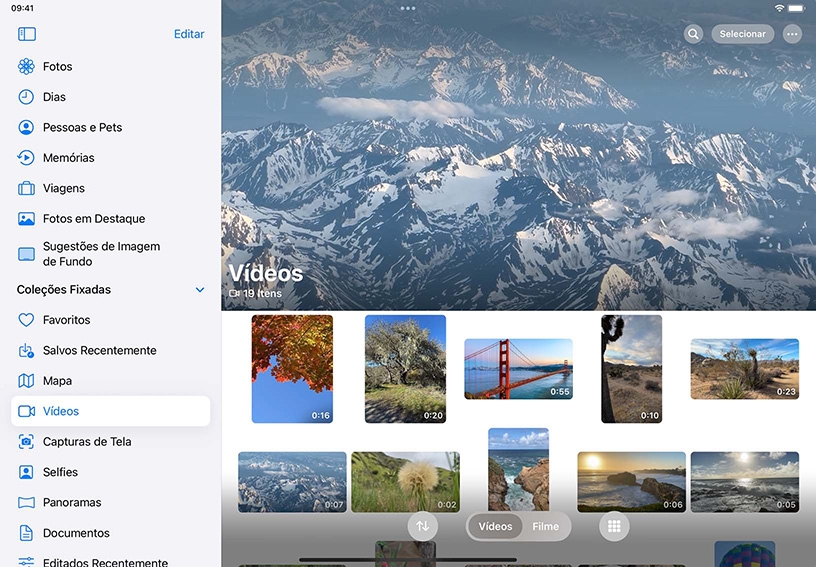Open Salvos Recentemente label

pos(99,351)
